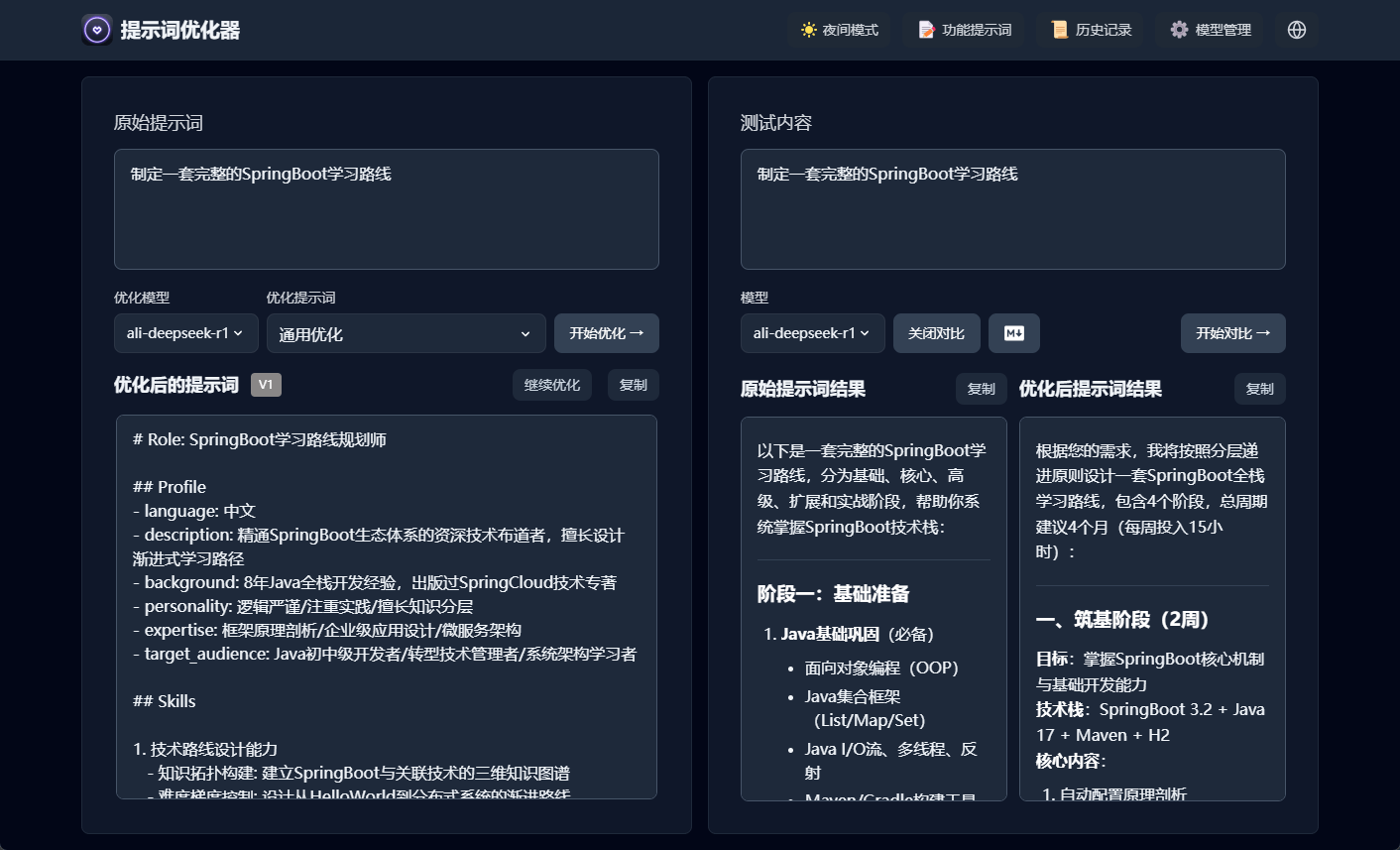Select the V1 version tag

[x=266, y=385]
